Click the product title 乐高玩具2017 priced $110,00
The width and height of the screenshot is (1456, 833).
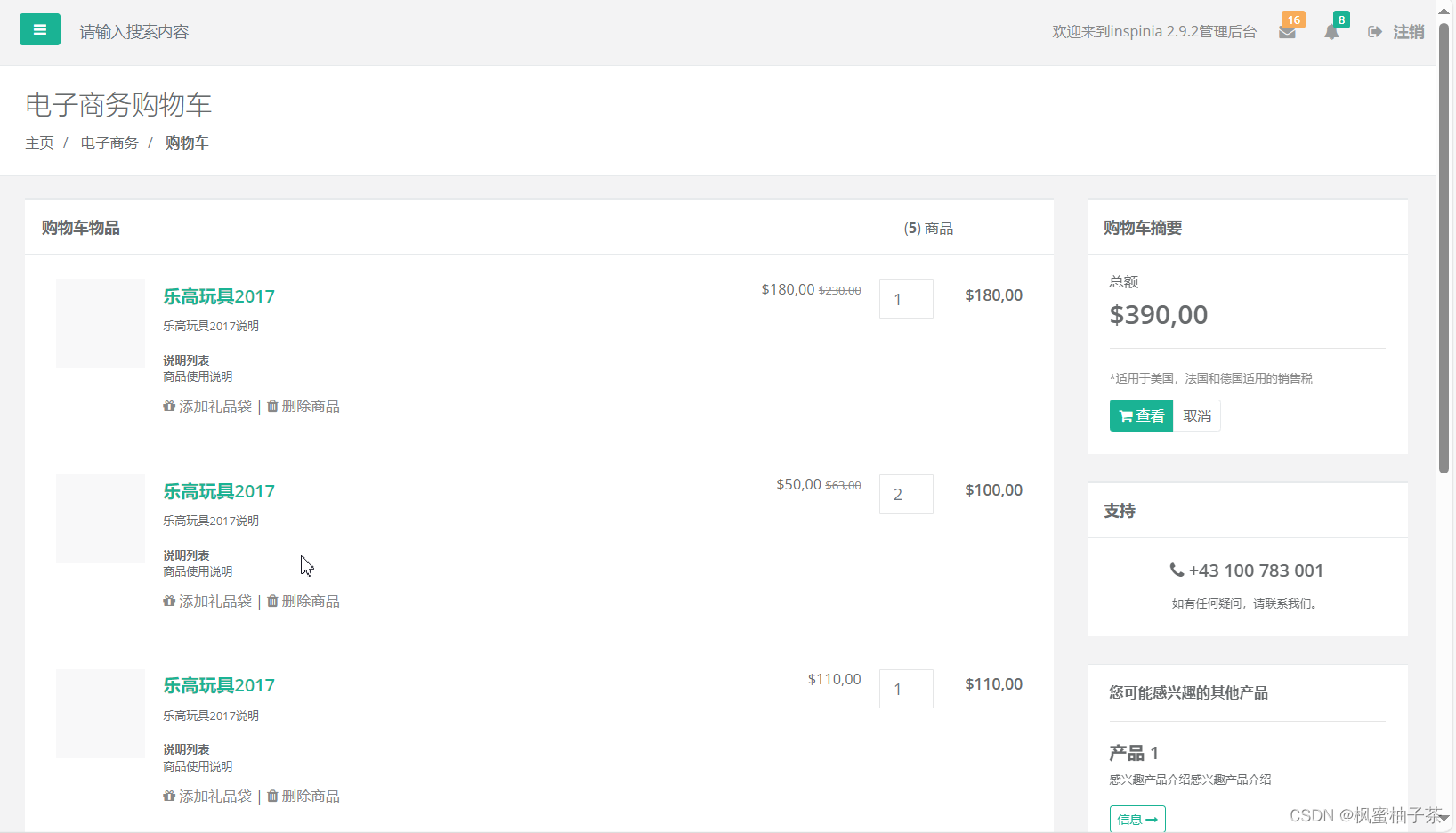click(219, 685)
